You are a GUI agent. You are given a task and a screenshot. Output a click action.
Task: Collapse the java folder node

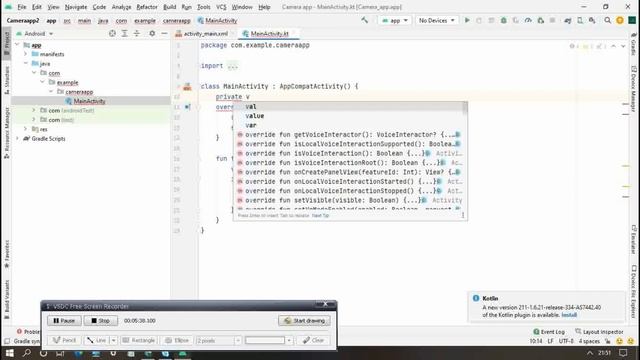point(25,63)
